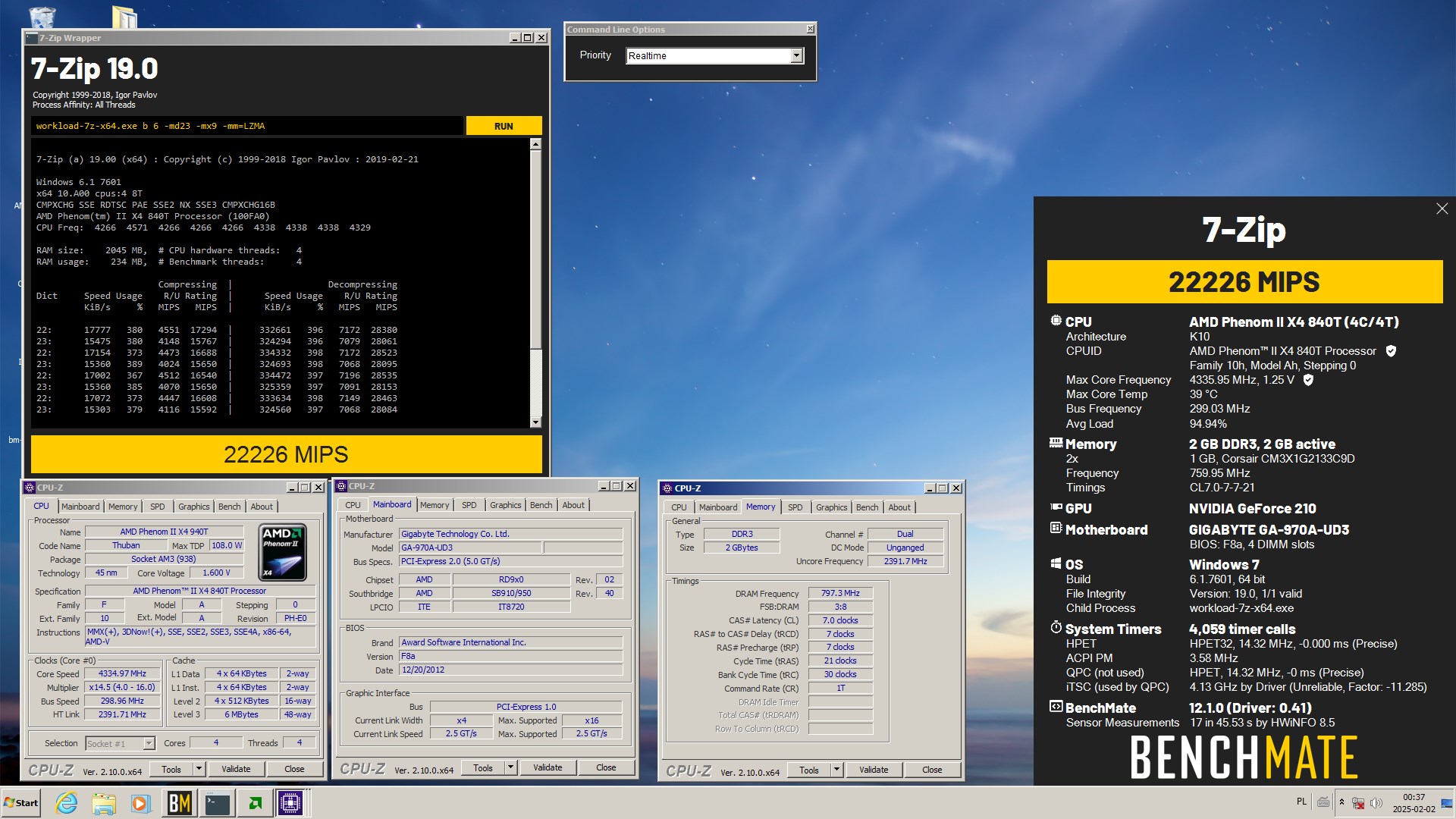The width and height of the screenshot is (1456, 819).
Task: Click the Core Speed 4334.97 MHz value
Action: (x=123, y=673)
